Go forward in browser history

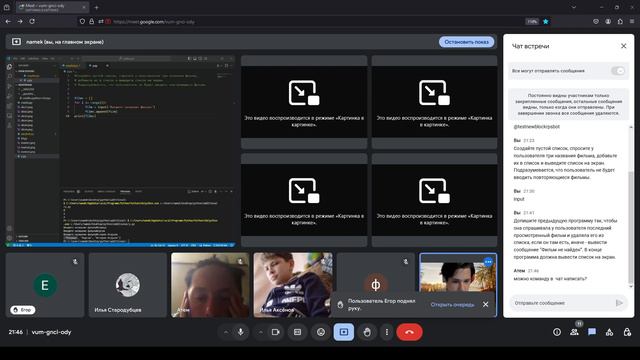point(20,21)
